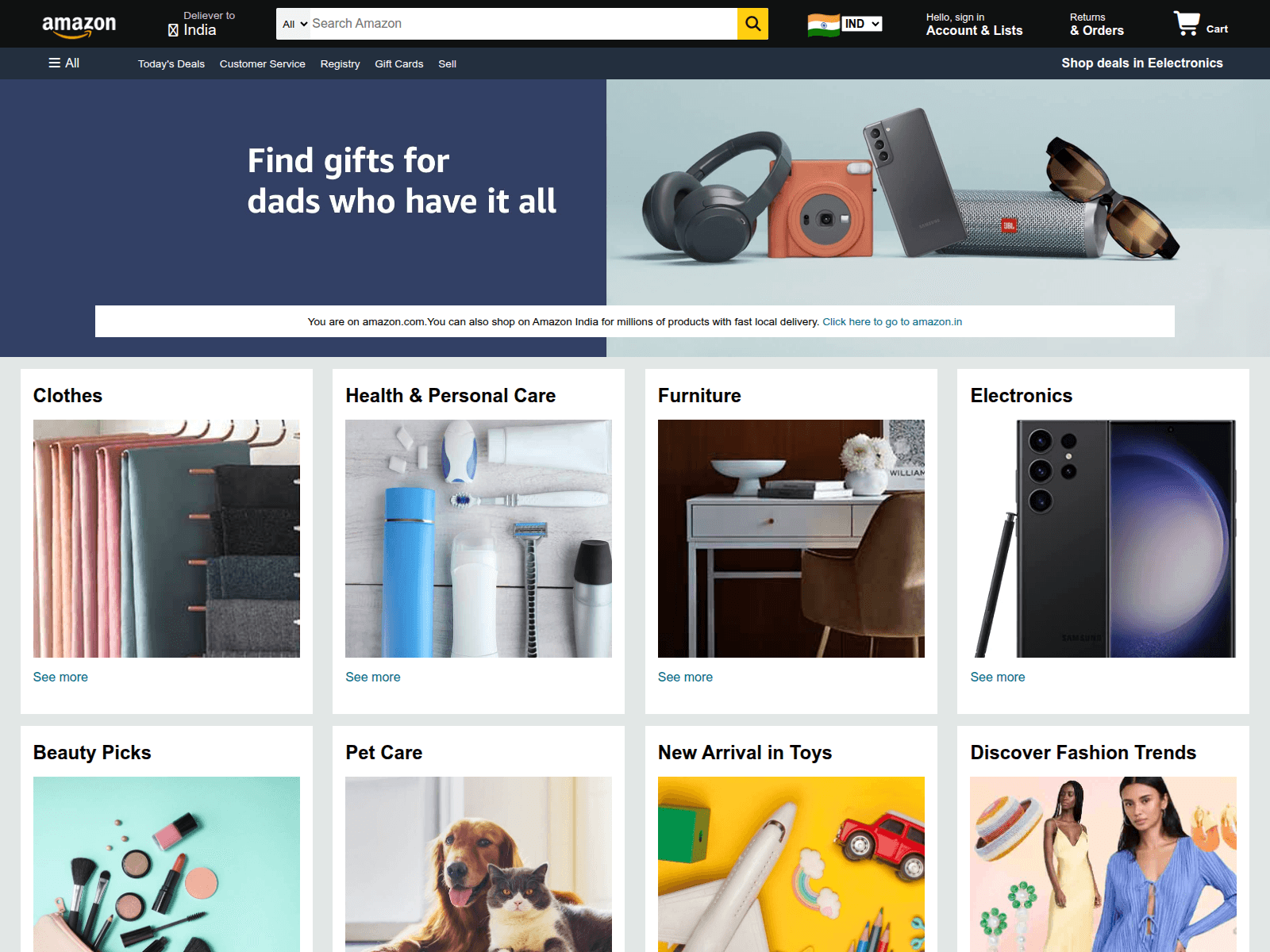Open the shopping cart icon

tap(1187, 23)
